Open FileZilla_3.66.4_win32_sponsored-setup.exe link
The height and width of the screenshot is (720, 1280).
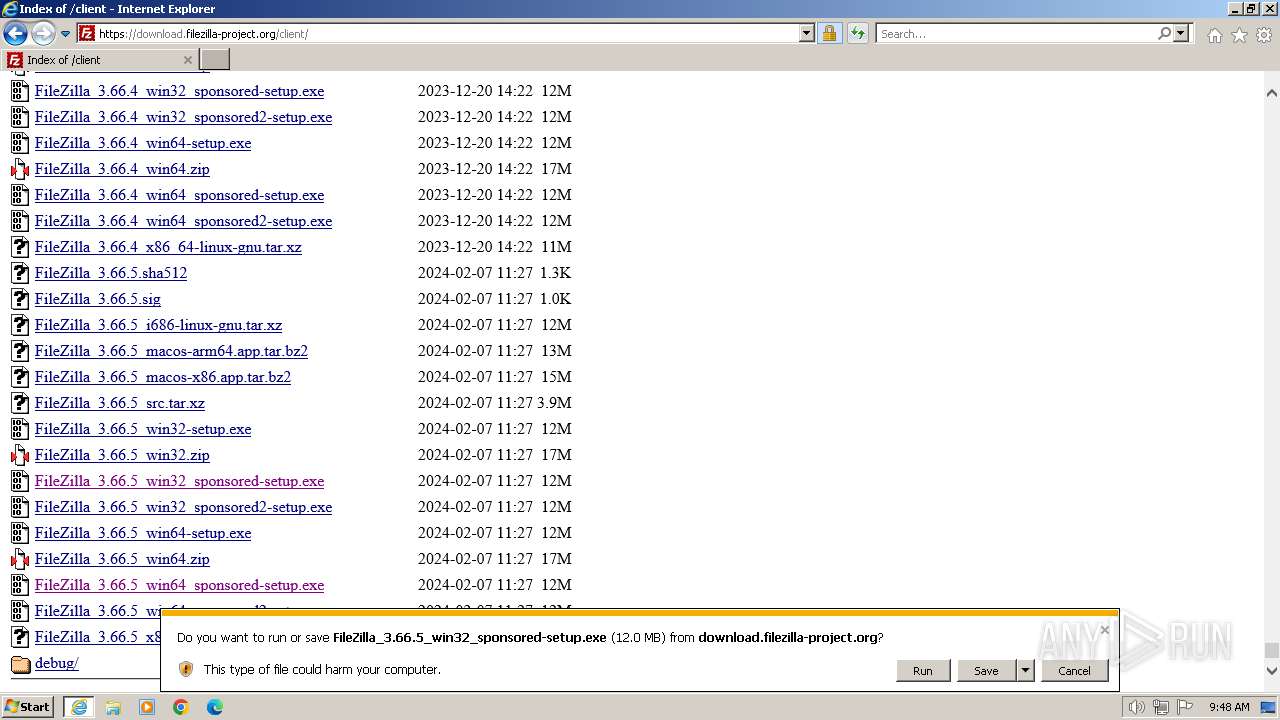point(179,91)
